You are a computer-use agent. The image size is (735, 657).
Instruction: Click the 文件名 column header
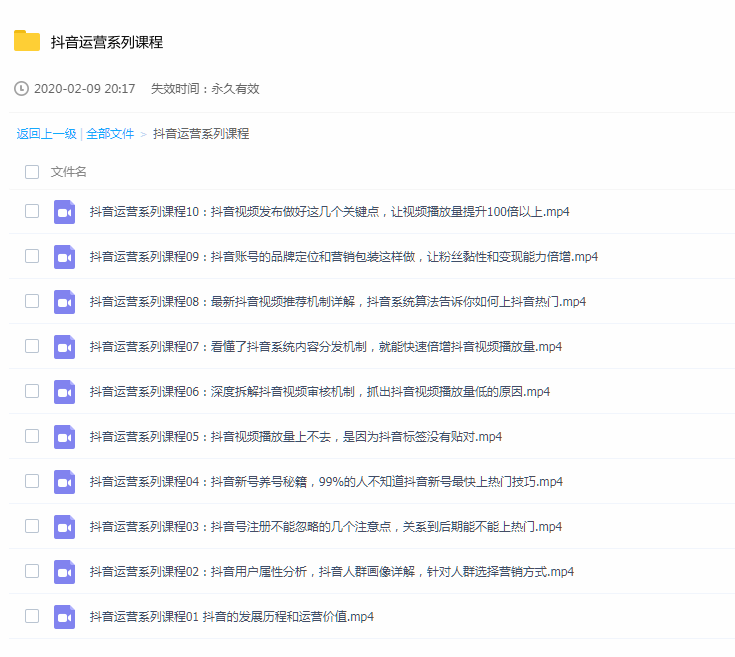coord(68,172)
